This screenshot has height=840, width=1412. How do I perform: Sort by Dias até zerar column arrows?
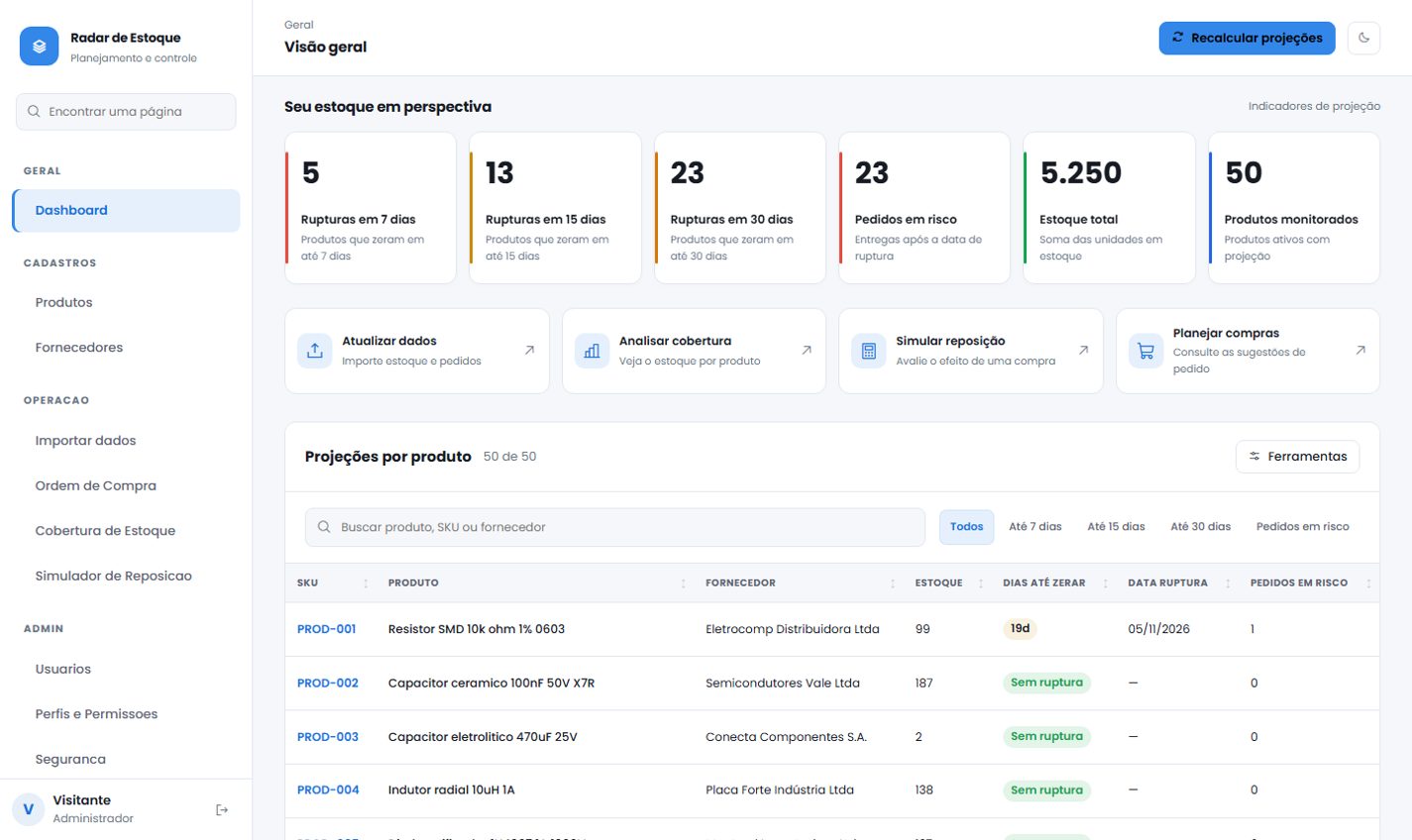[1106, 583]
